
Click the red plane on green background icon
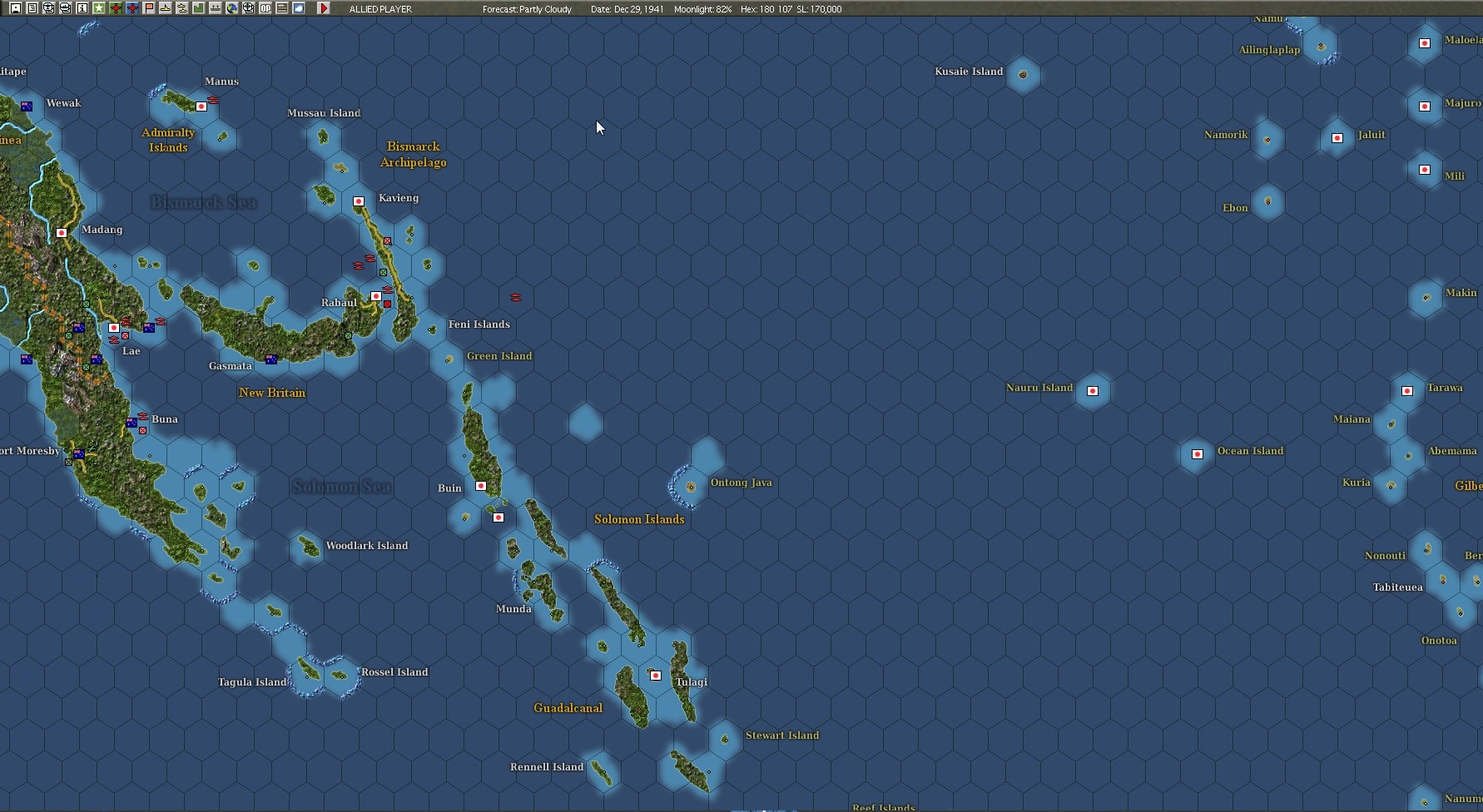pos(116,8)
